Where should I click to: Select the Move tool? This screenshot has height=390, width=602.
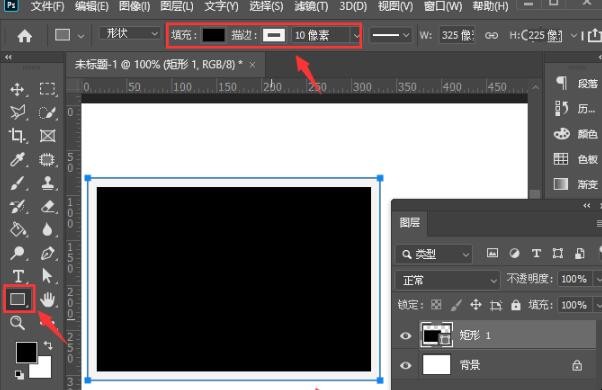pyautogui.click(x=17, y=89)
